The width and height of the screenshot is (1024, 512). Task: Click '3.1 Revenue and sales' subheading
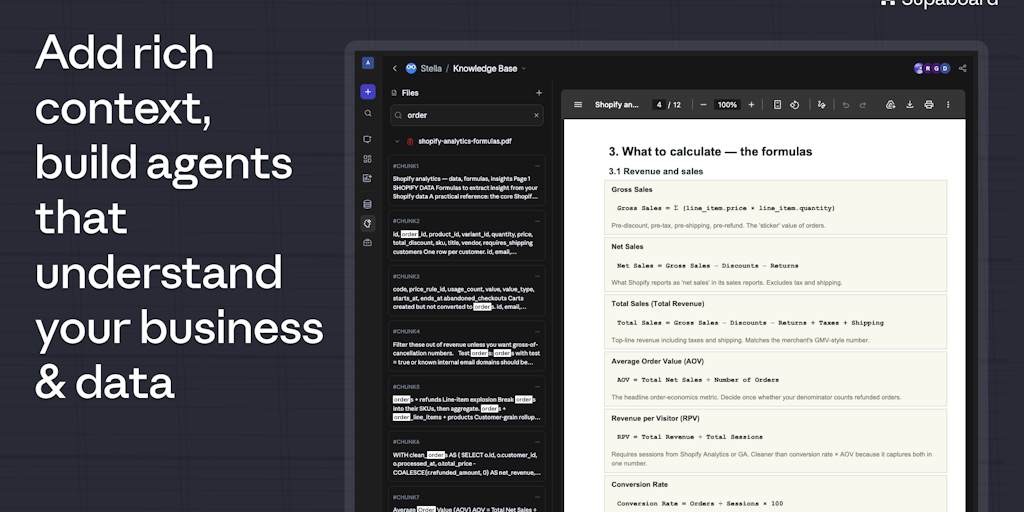pos(656,172)
